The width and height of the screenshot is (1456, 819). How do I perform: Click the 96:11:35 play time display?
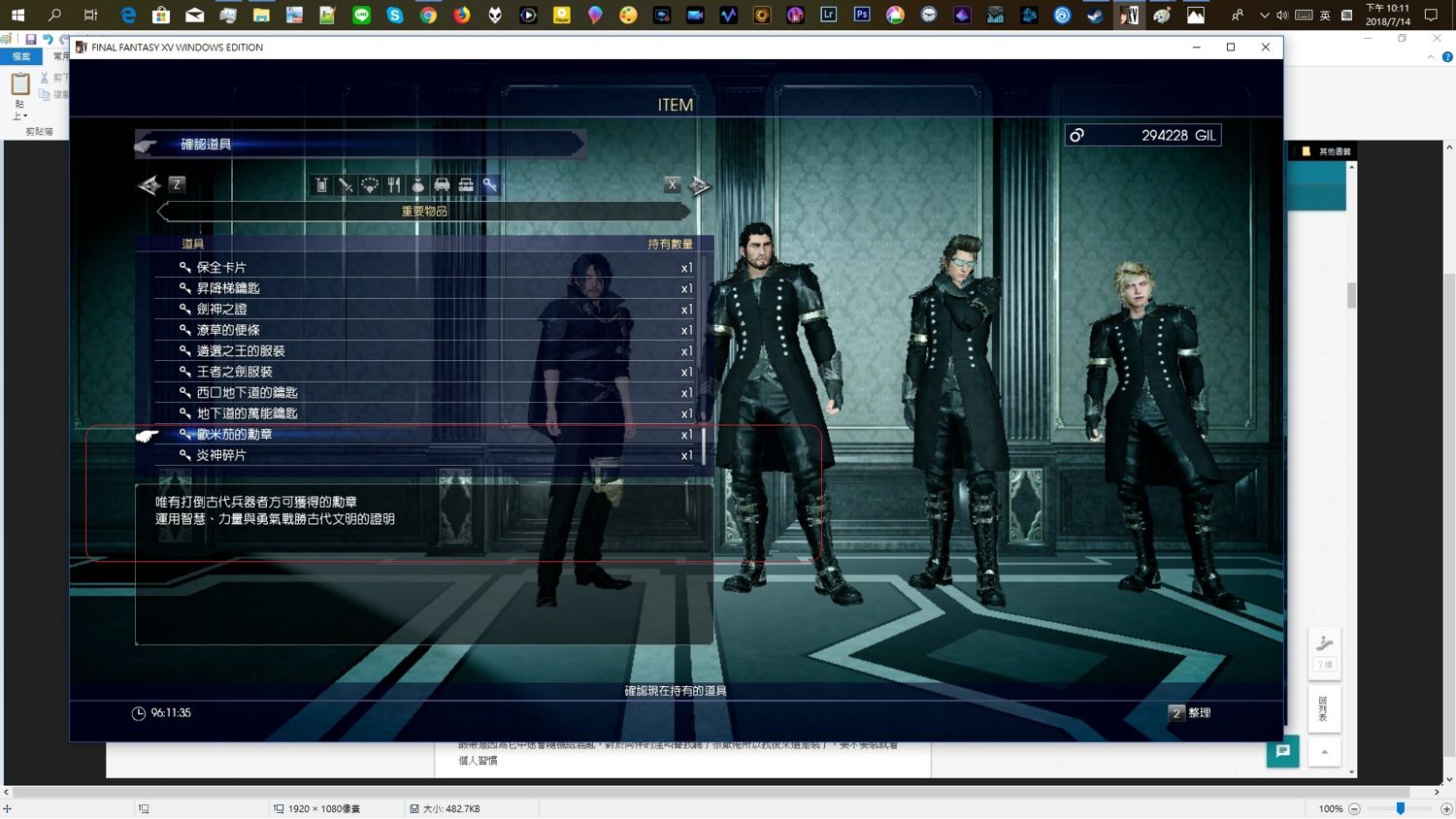[161, 713]
